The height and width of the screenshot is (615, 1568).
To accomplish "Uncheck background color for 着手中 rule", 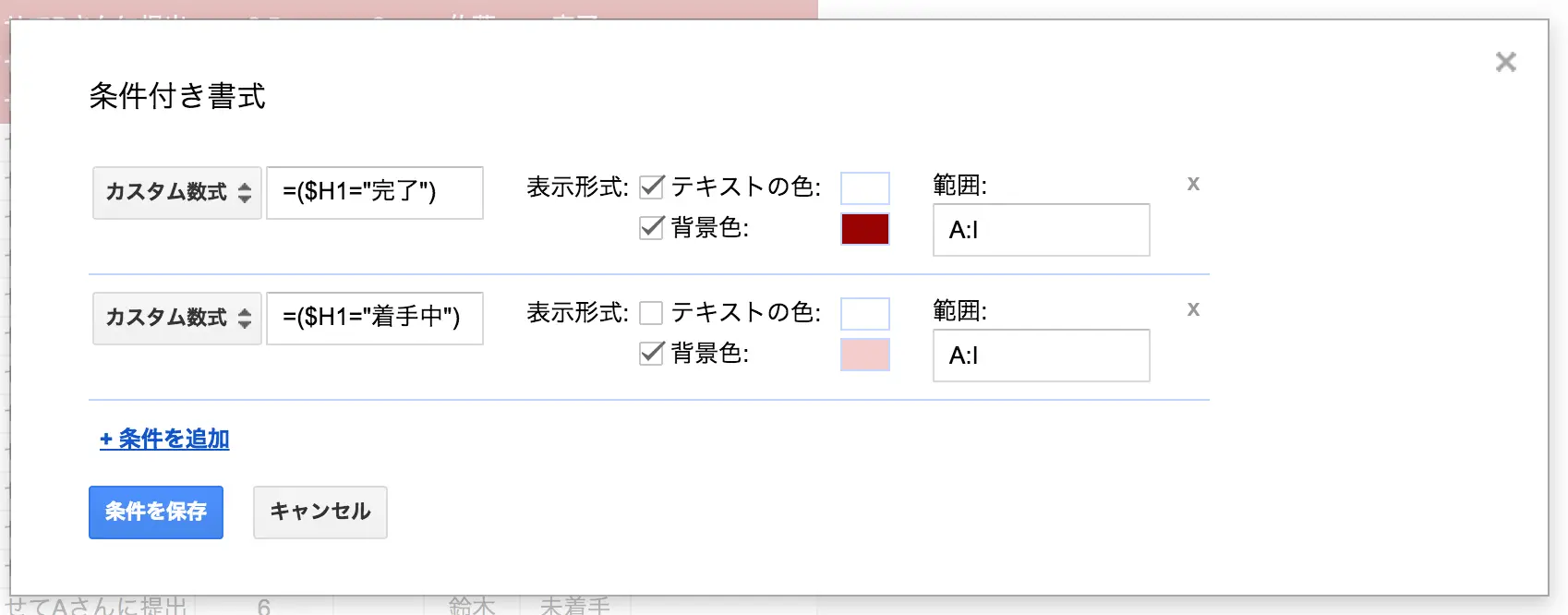I will click(652, 353).
